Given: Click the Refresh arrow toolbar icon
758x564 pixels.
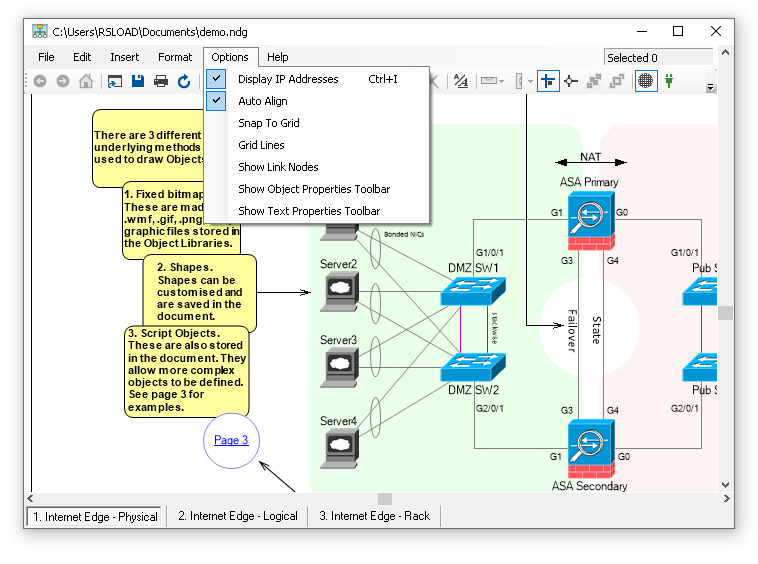Looking at the screenshot, I should pos(184,81).
